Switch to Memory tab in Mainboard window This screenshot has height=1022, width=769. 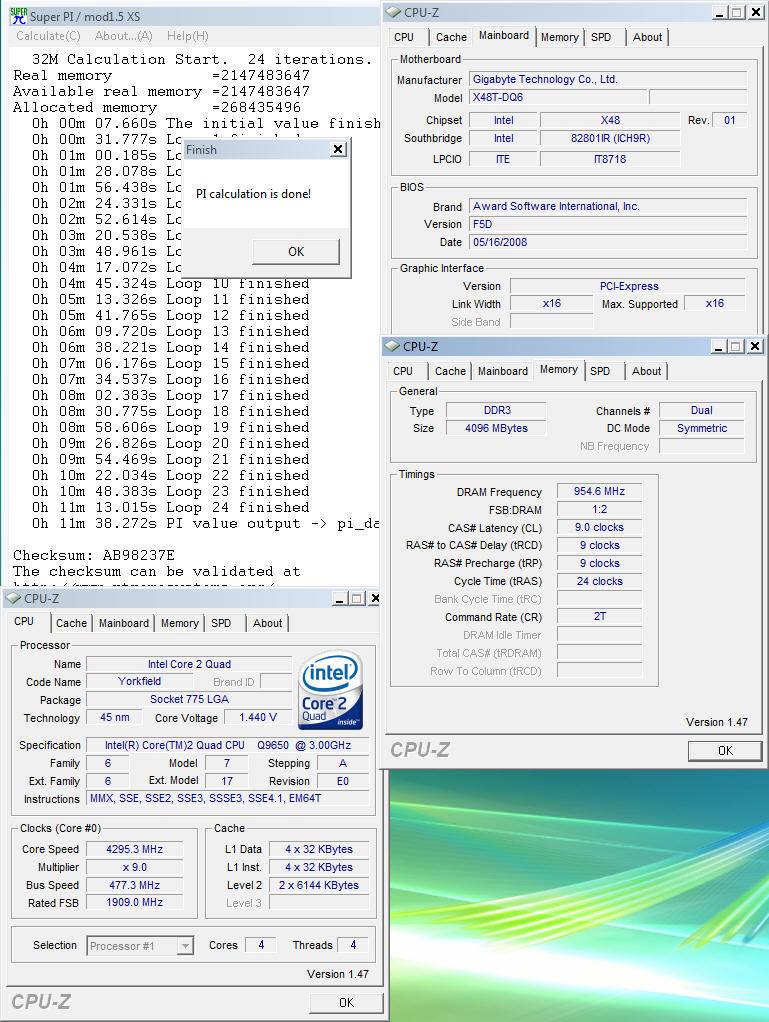[x=560, y=37]
